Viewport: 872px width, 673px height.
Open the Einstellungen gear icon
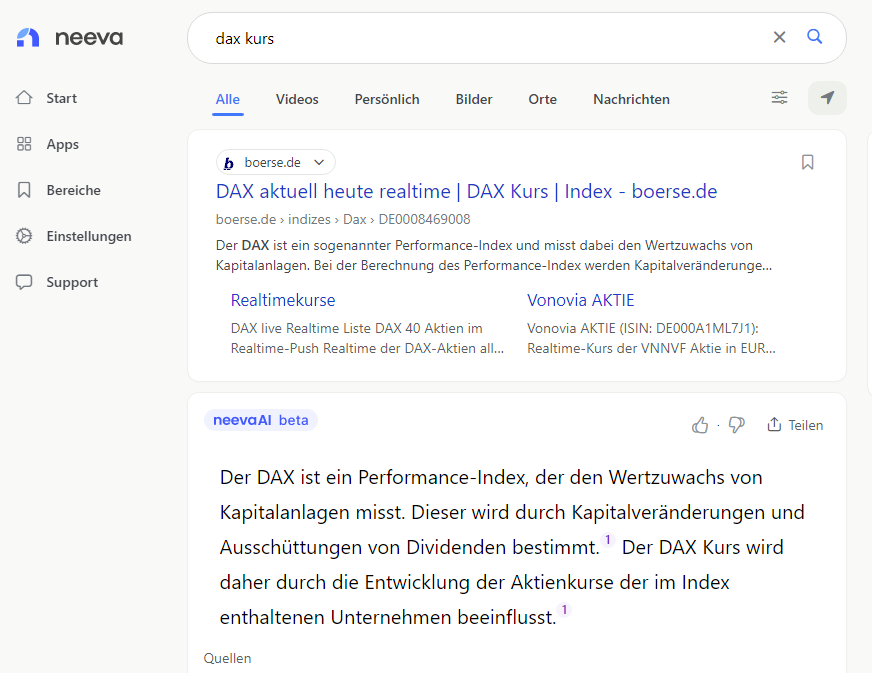24,236
